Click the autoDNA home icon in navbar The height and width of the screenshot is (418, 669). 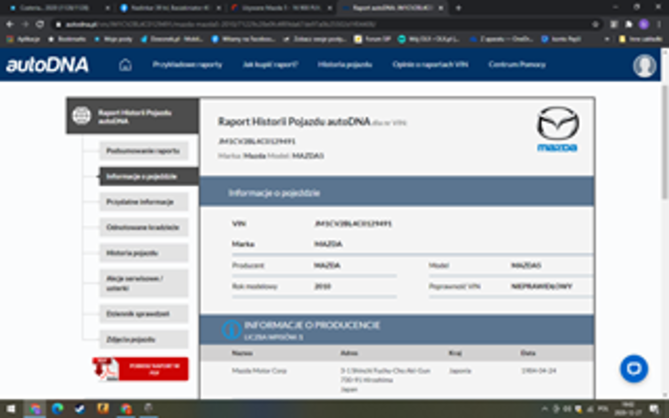click(x=125, y=65)
